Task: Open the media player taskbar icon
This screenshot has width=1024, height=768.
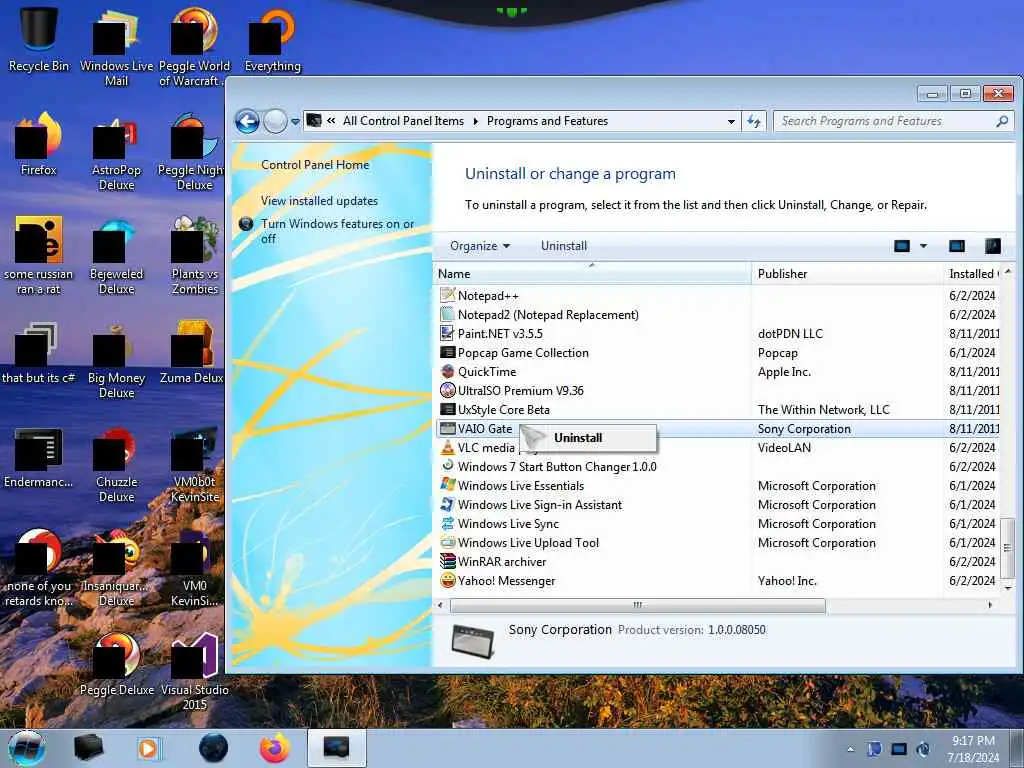Action: click(x=148, y=748)
